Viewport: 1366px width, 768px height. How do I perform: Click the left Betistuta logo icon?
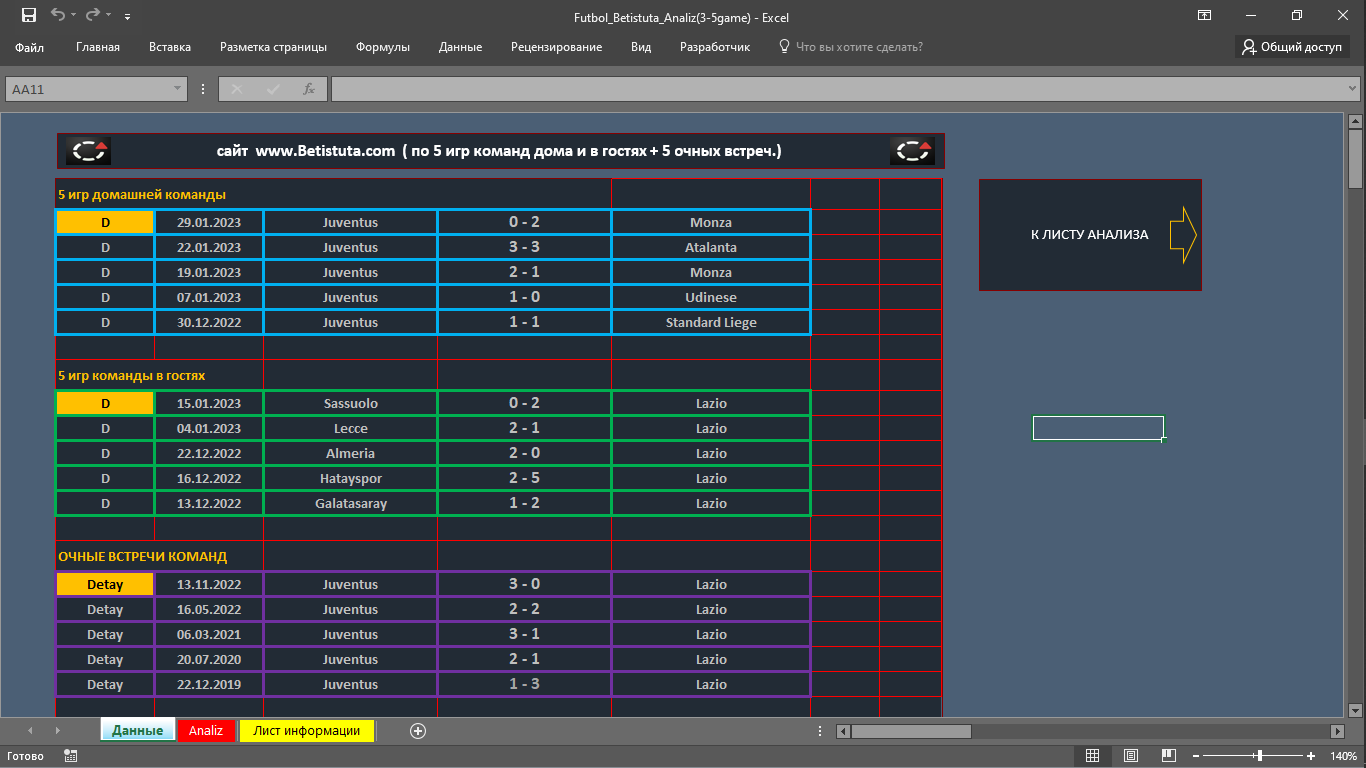pos(88,151)
